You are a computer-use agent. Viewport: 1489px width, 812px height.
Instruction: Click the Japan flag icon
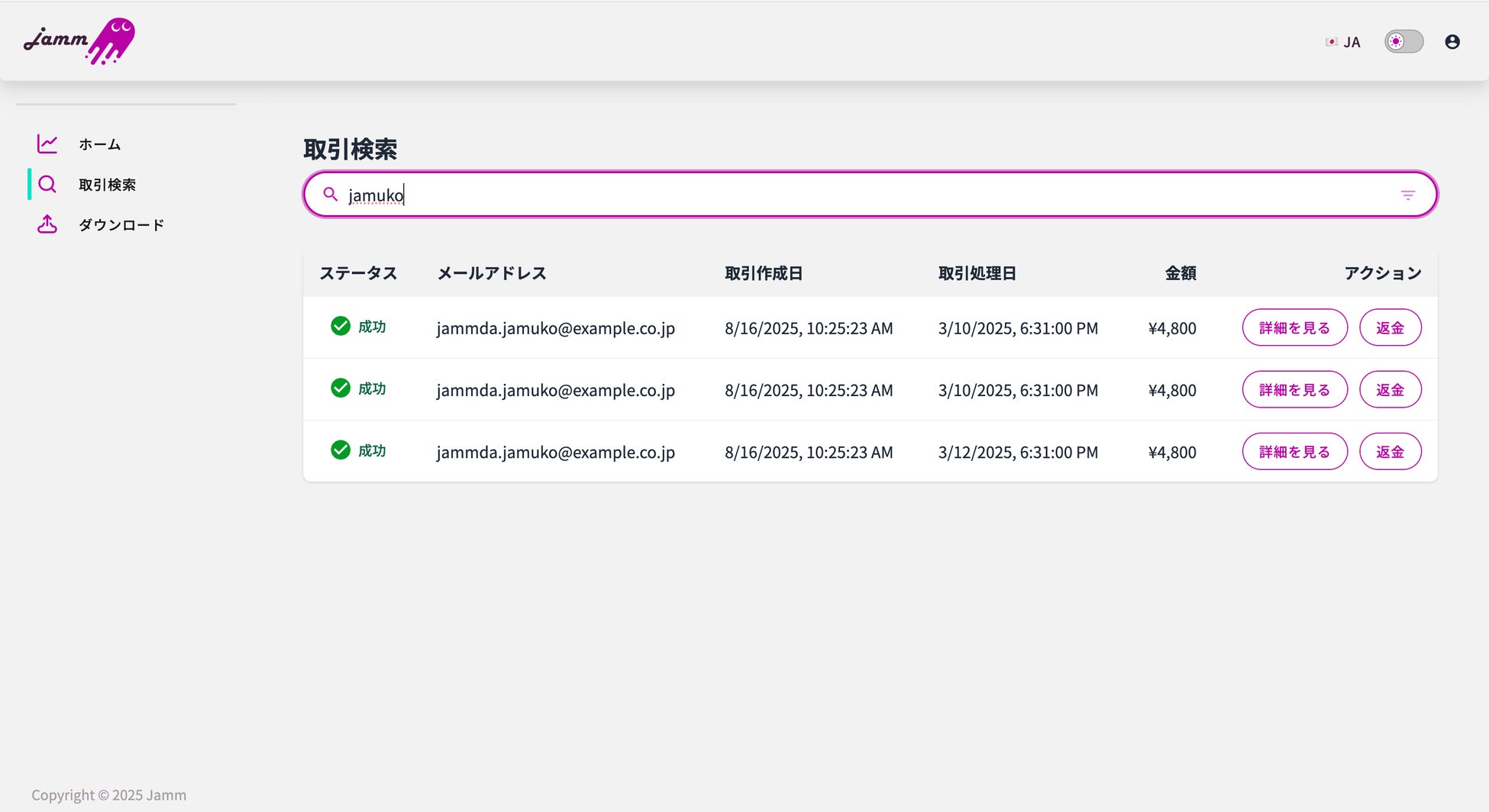[x=1331, y=42]
